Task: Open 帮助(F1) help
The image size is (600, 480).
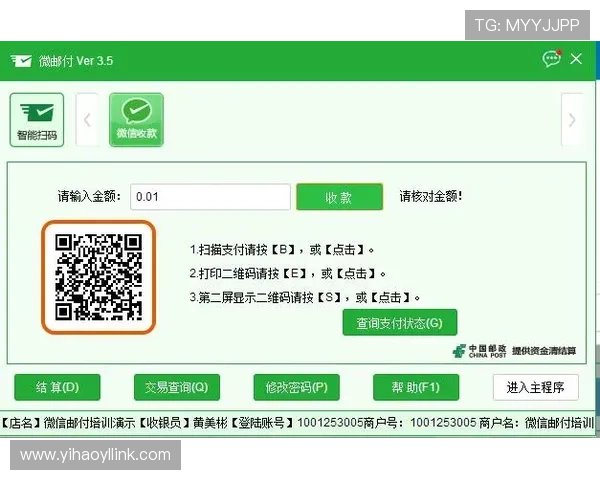Action: point(416,387)
